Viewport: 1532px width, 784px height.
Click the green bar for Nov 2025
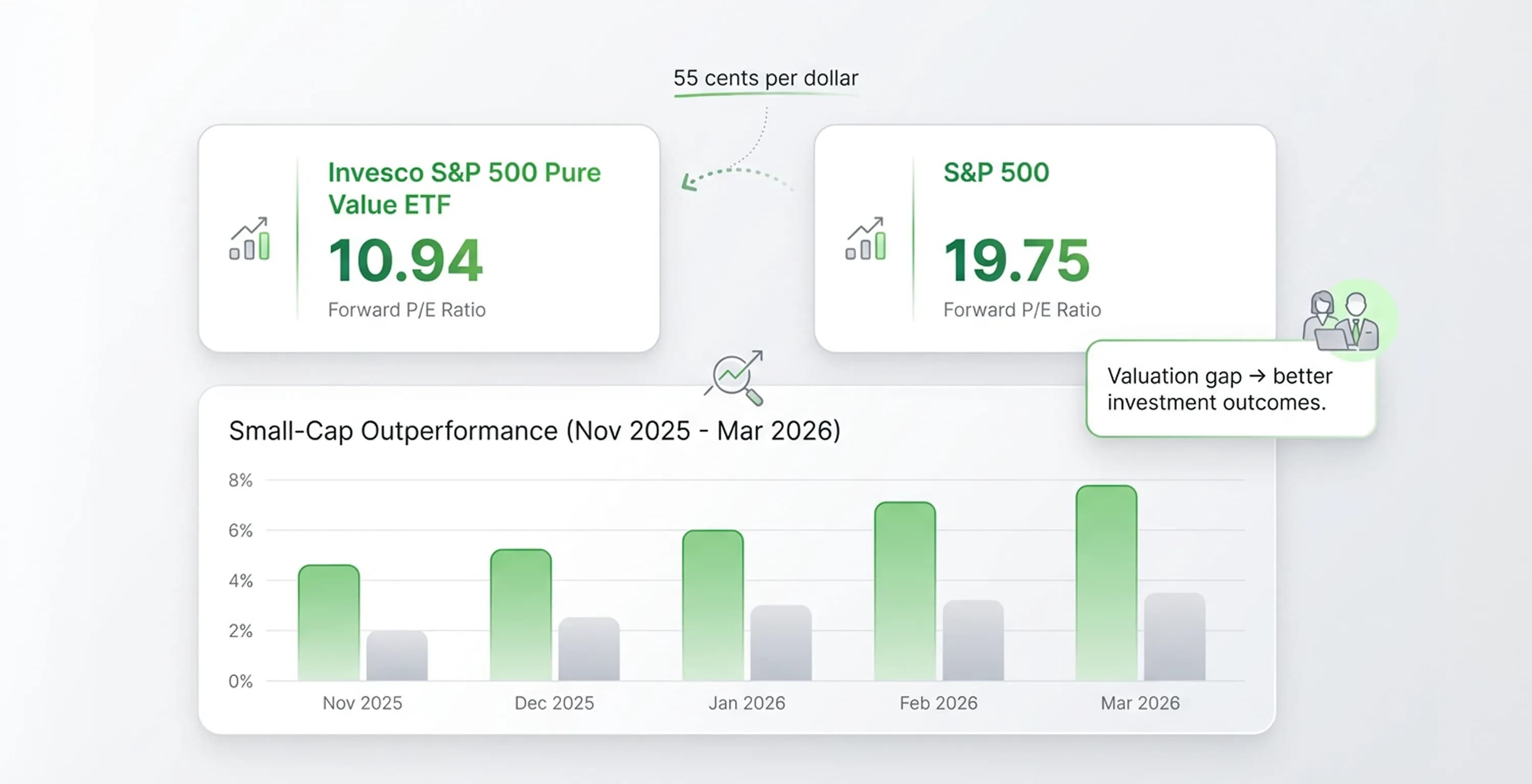coord(329,622)
